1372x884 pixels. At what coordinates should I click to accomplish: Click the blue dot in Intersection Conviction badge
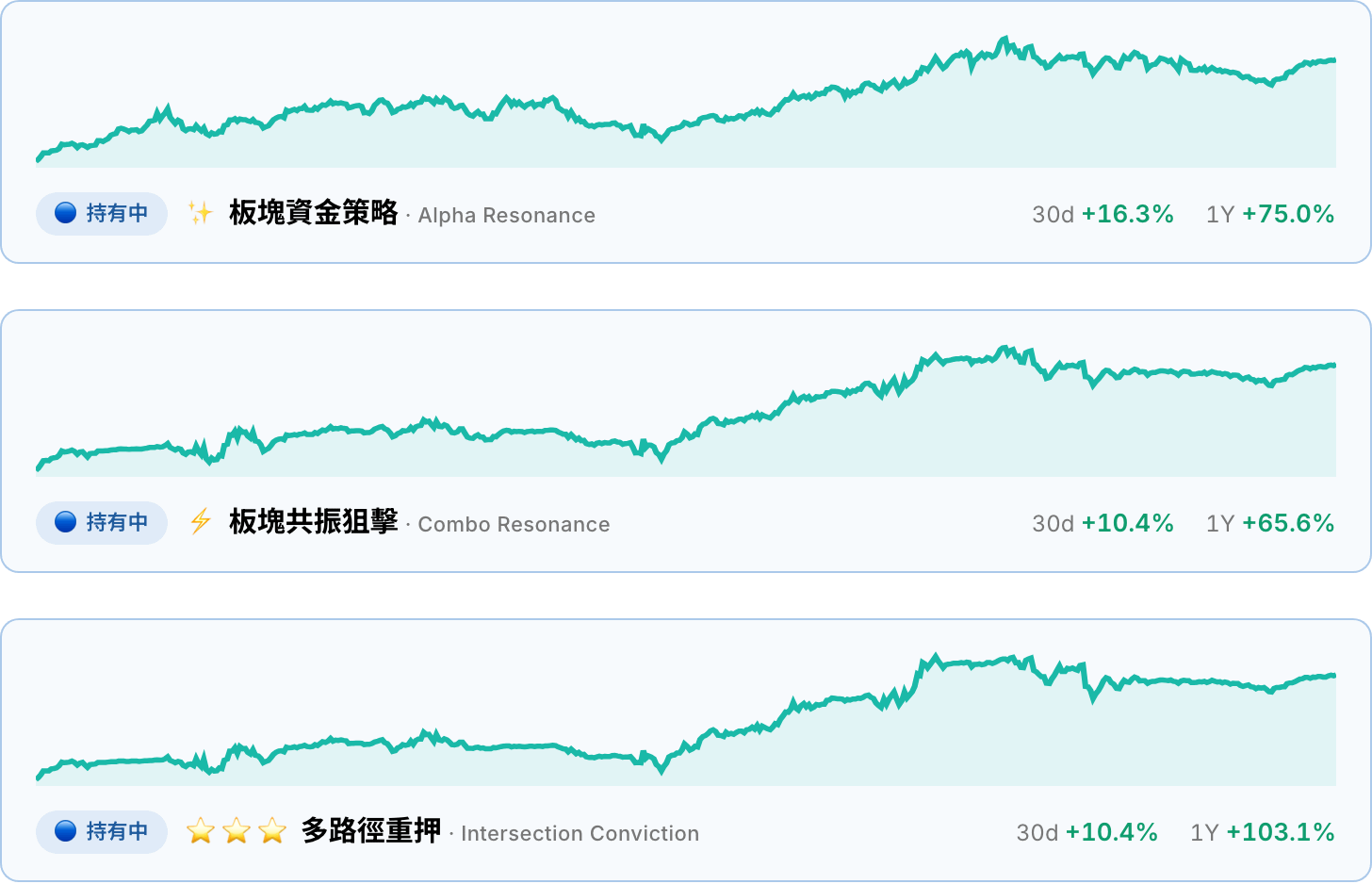point(66,831)
